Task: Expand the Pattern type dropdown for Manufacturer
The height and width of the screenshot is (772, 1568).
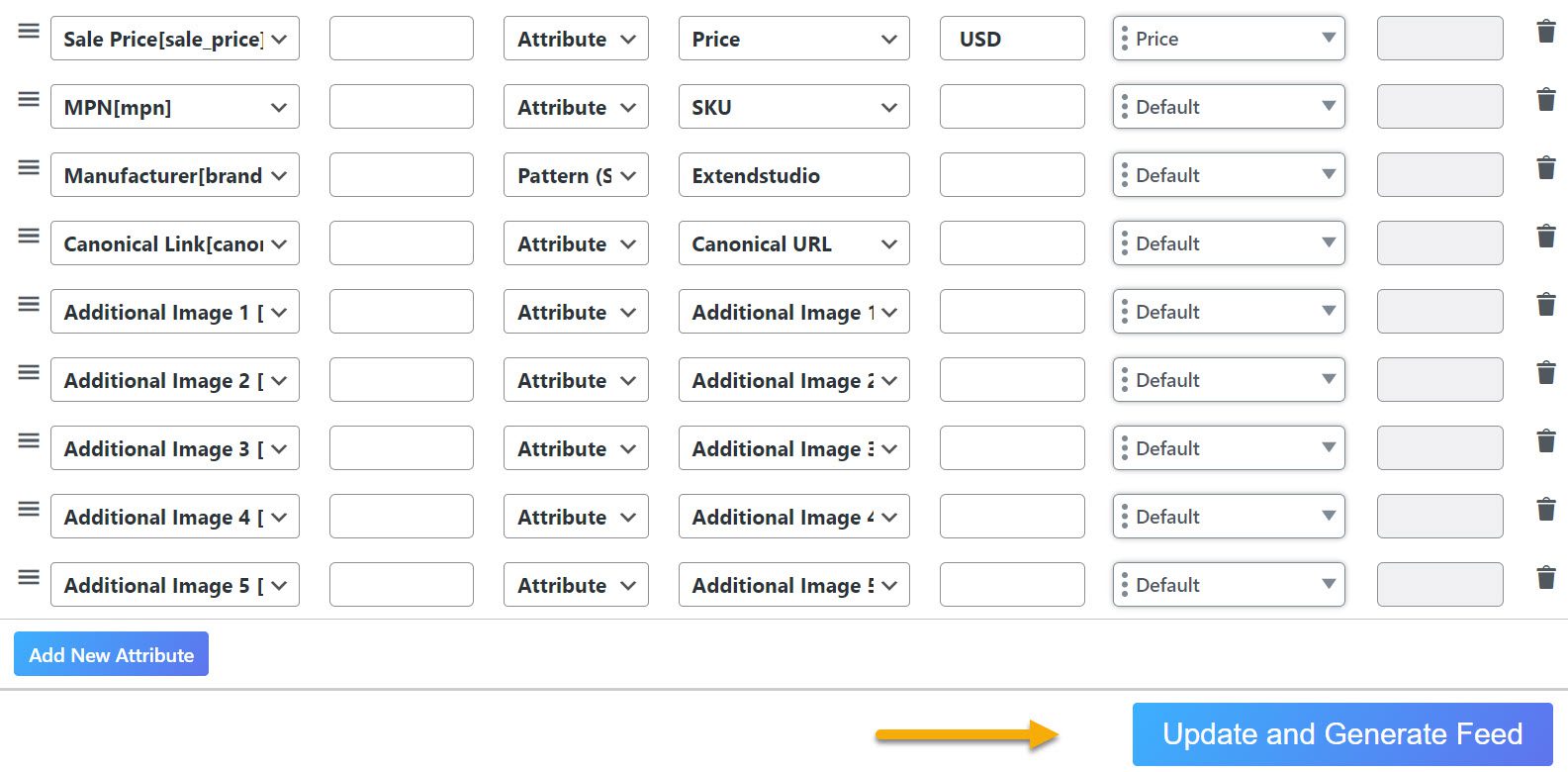Action: point(576,175)
